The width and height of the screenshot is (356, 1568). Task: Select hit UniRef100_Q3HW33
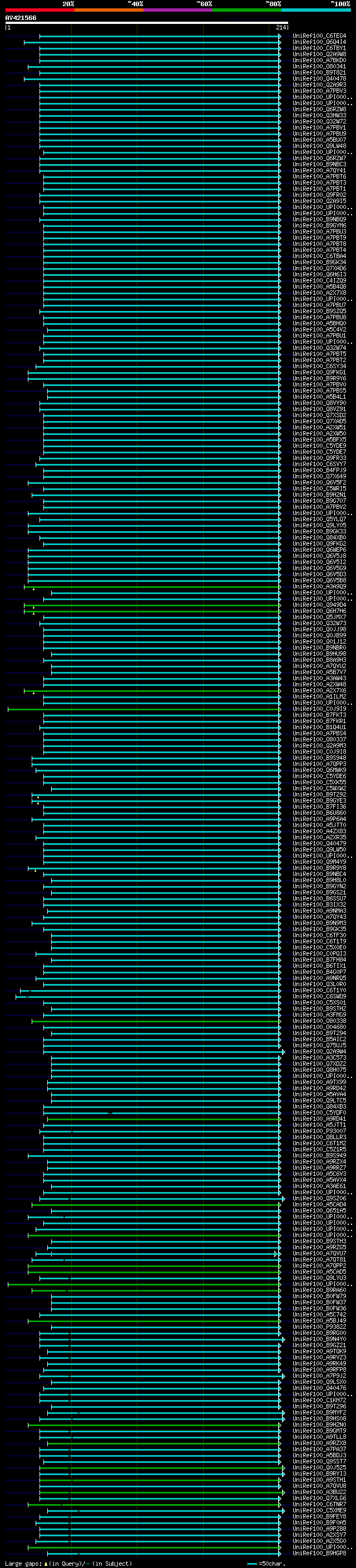coord(319,115)
